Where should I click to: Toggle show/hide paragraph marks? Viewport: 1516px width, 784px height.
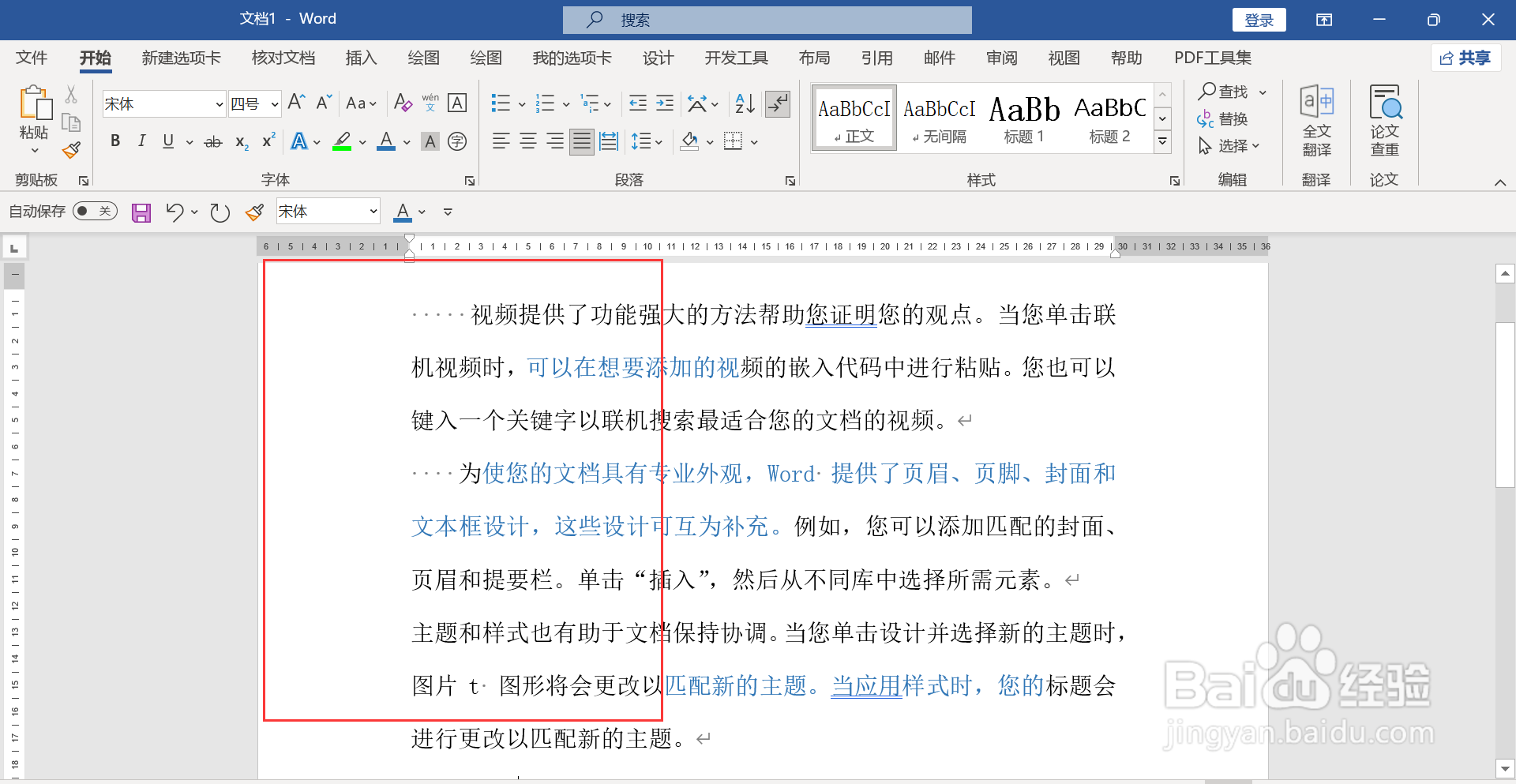[x=779, y=103]
